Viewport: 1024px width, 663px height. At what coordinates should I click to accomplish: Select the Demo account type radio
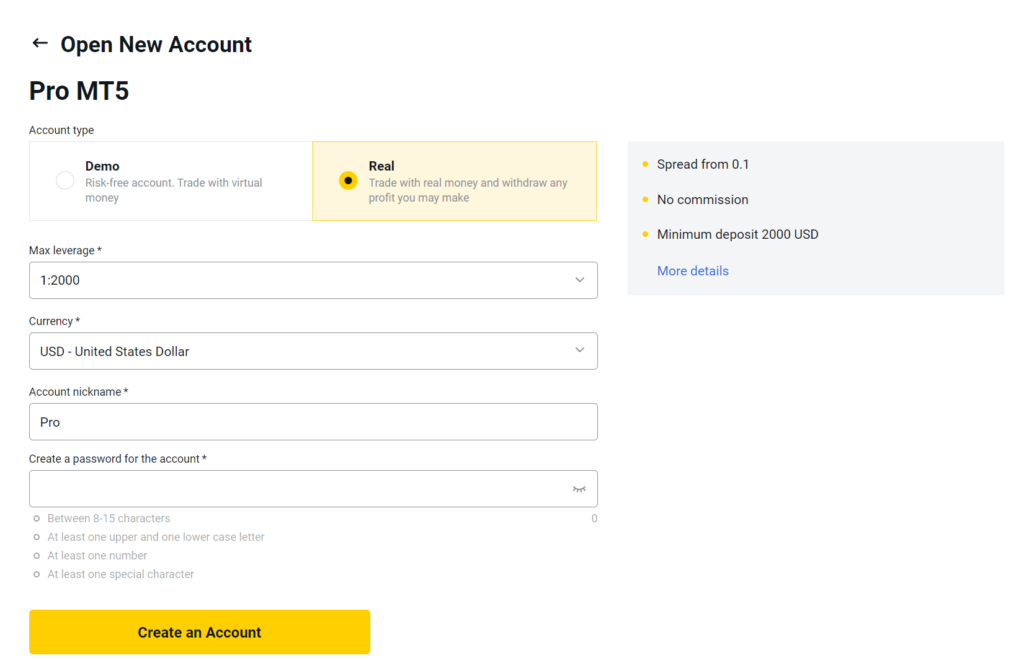[65, 180]
